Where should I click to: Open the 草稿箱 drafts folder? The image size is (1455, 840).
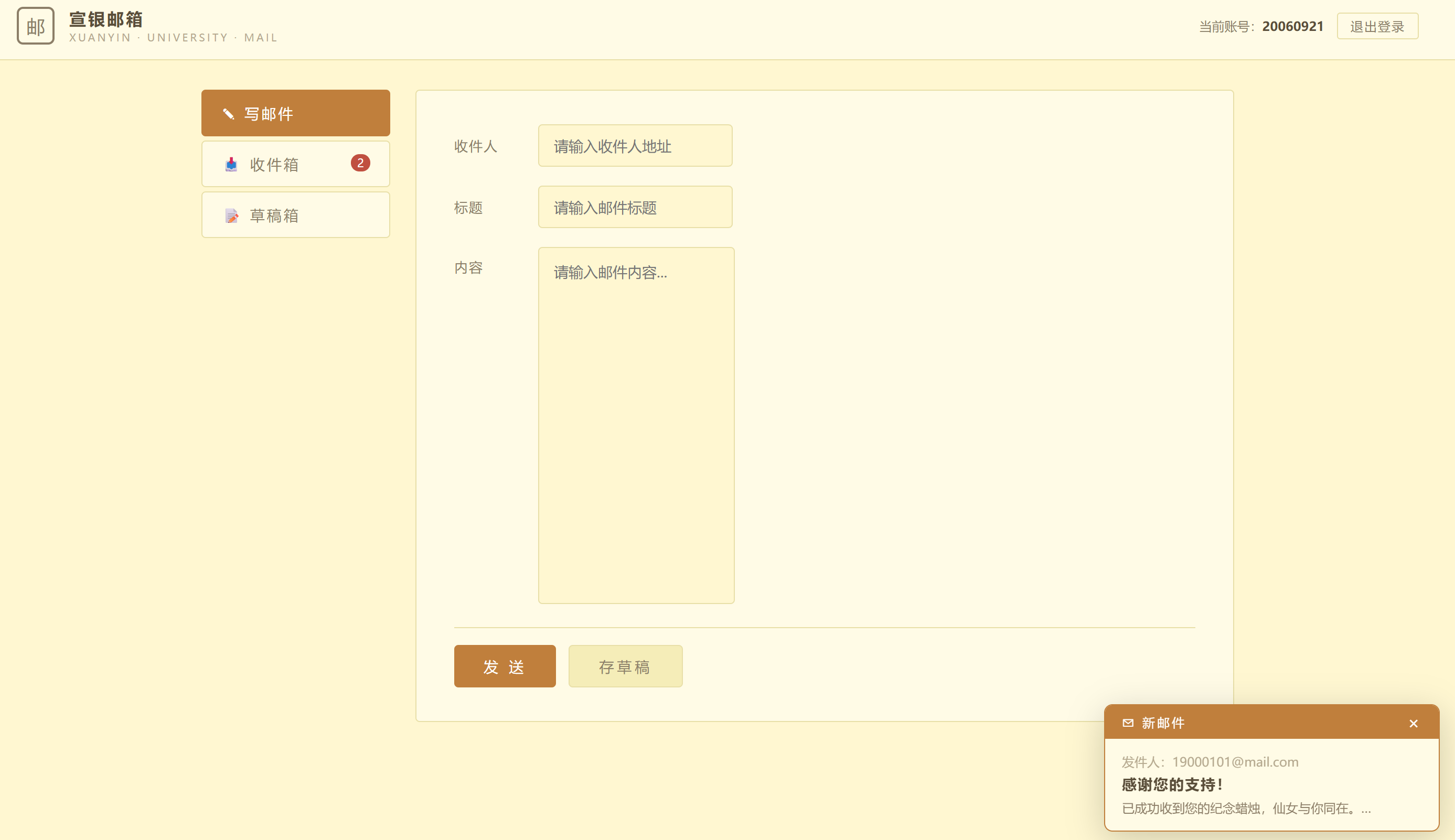click(295, 215)
